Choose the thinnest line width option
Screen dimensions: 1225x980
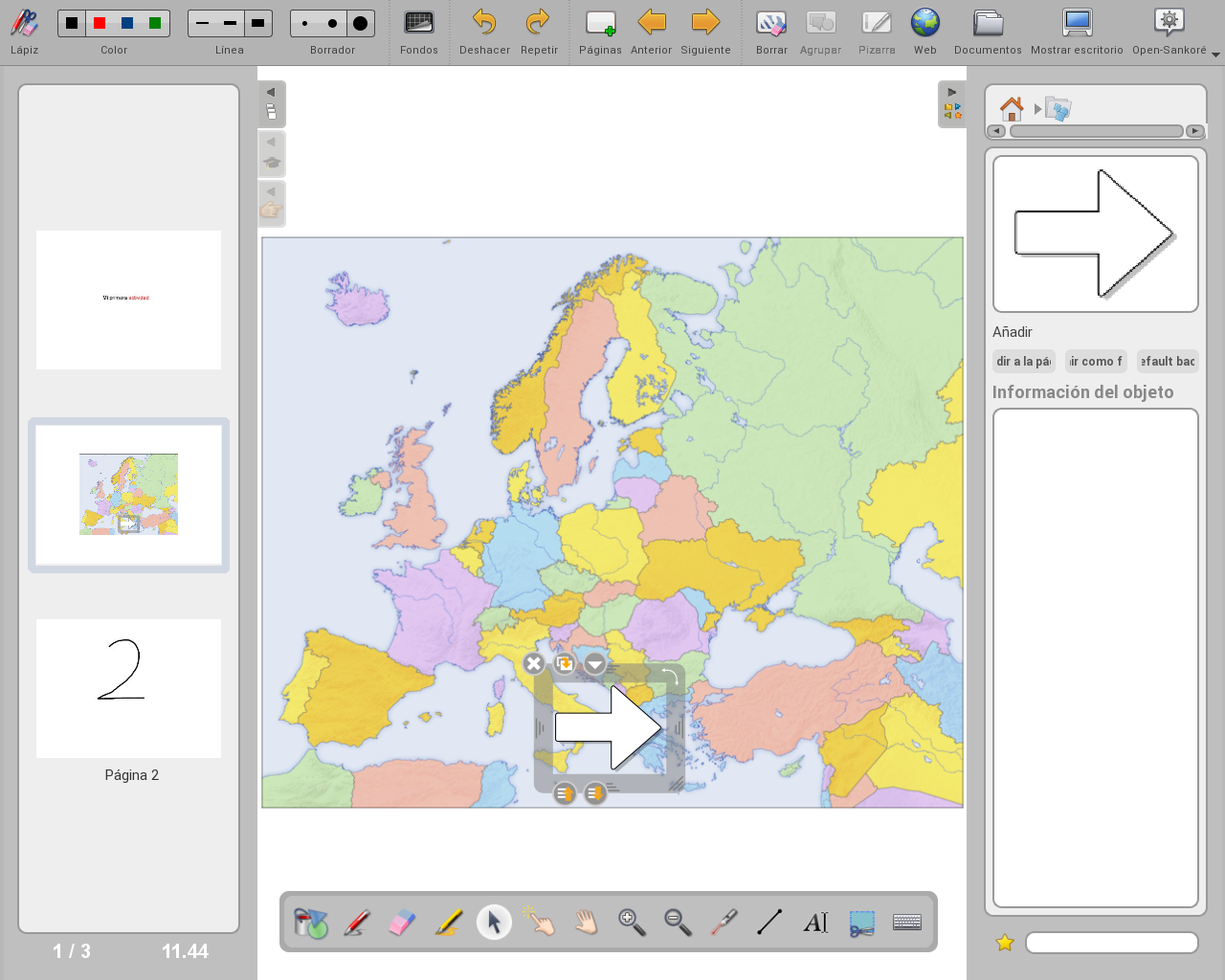[x=202, y=23]
